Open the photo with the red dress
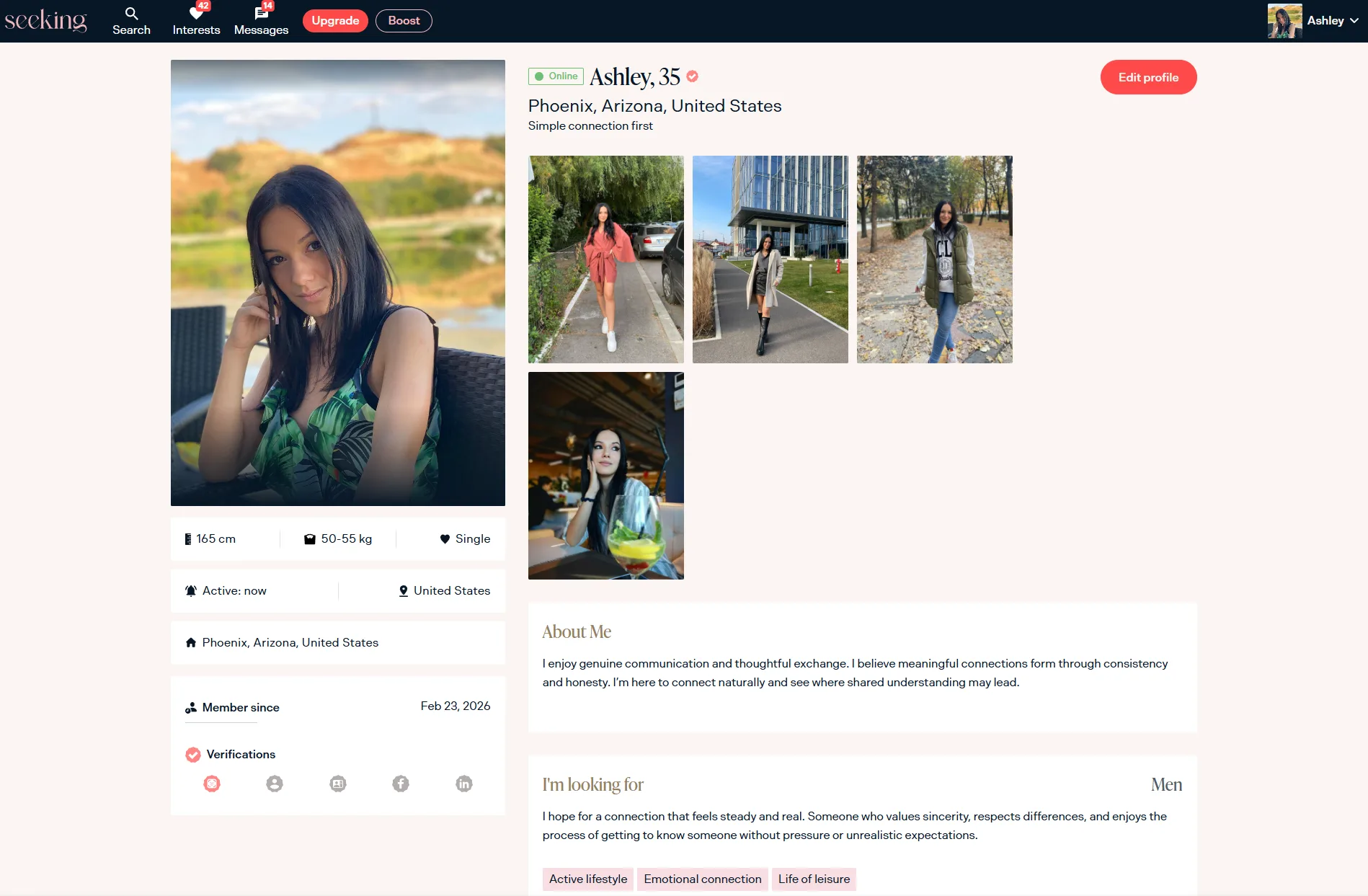 [x=606, y=260]
